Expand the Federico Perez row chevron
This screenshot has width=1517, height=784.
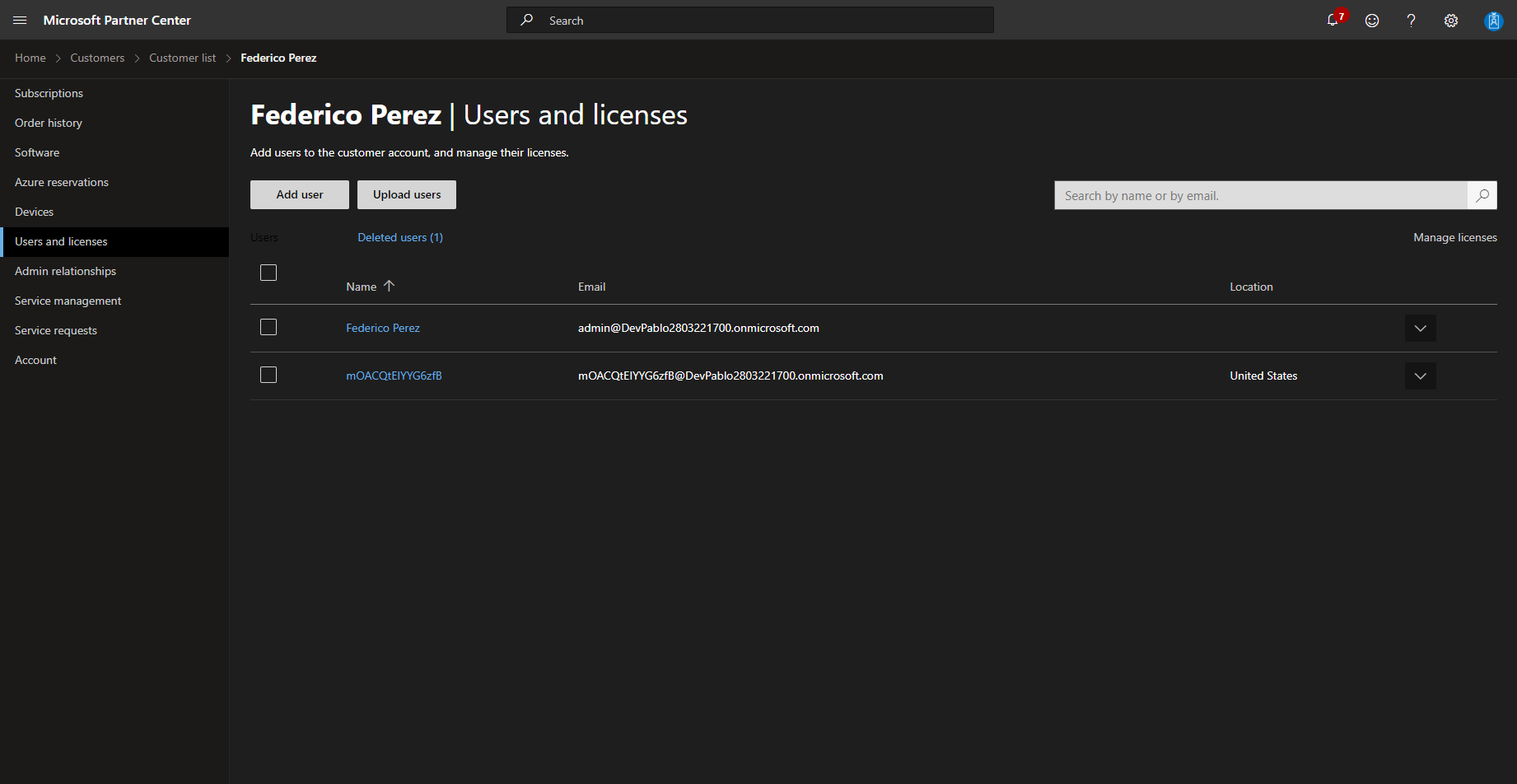coord(1421,328)
